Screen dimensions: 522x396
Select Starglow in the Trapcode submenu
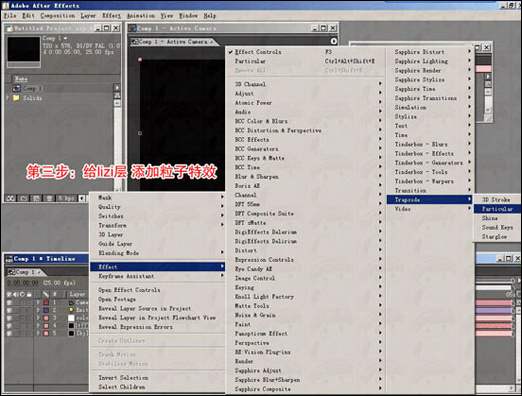tap(497, 236)
